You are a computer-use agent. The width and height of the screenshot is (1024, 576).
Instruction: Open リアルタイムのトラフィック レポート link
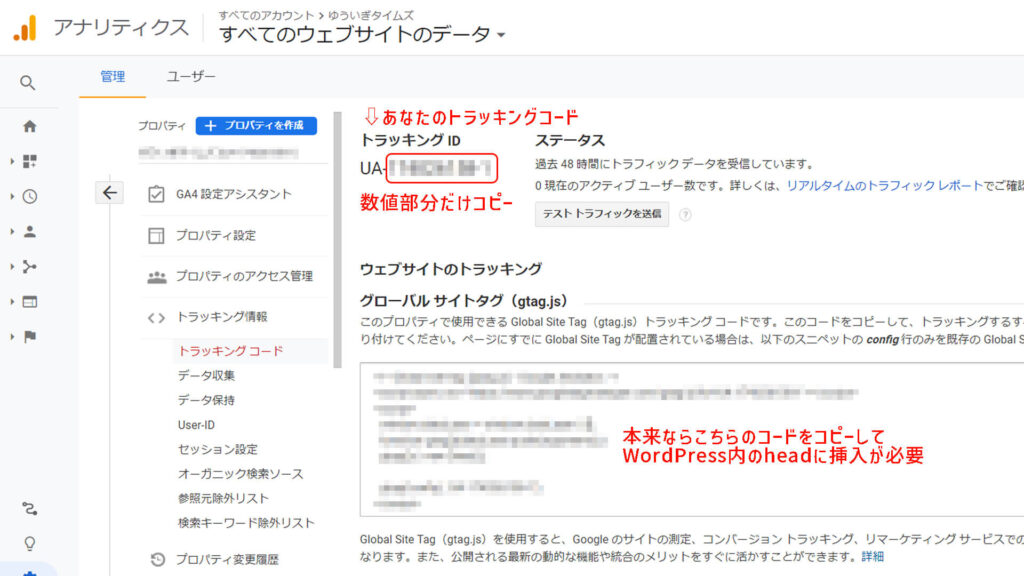(884, 186)
